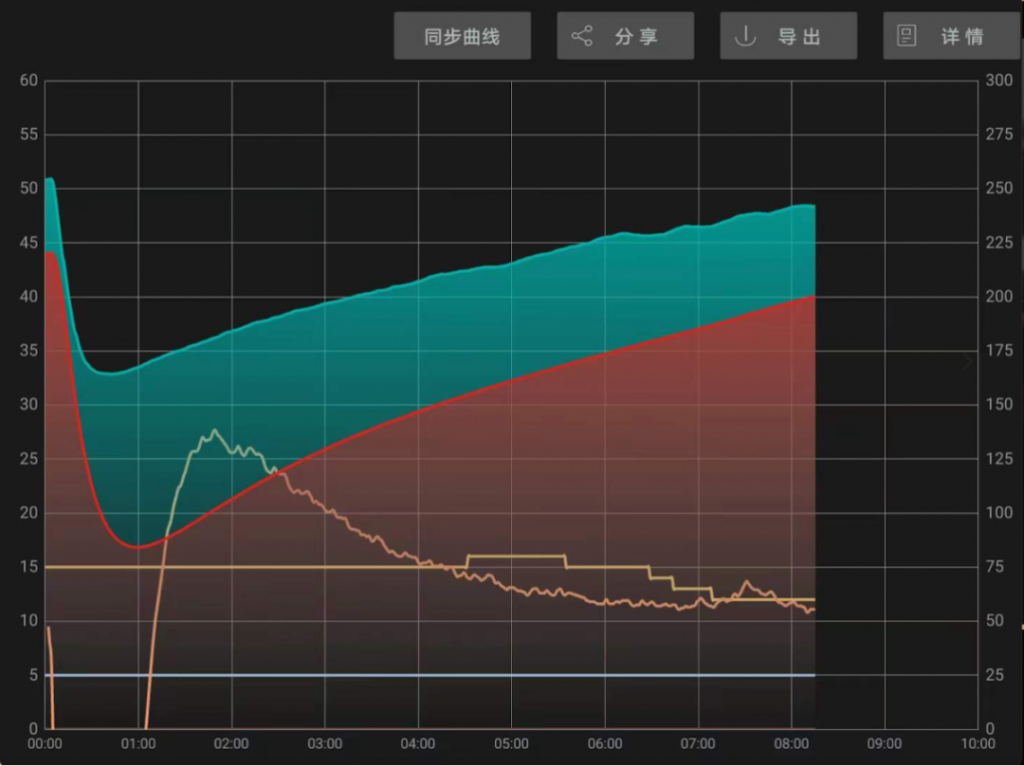The image size is (1024, 766).
Task: Click the 06:00 time axis label
Action: pos(605,744)
